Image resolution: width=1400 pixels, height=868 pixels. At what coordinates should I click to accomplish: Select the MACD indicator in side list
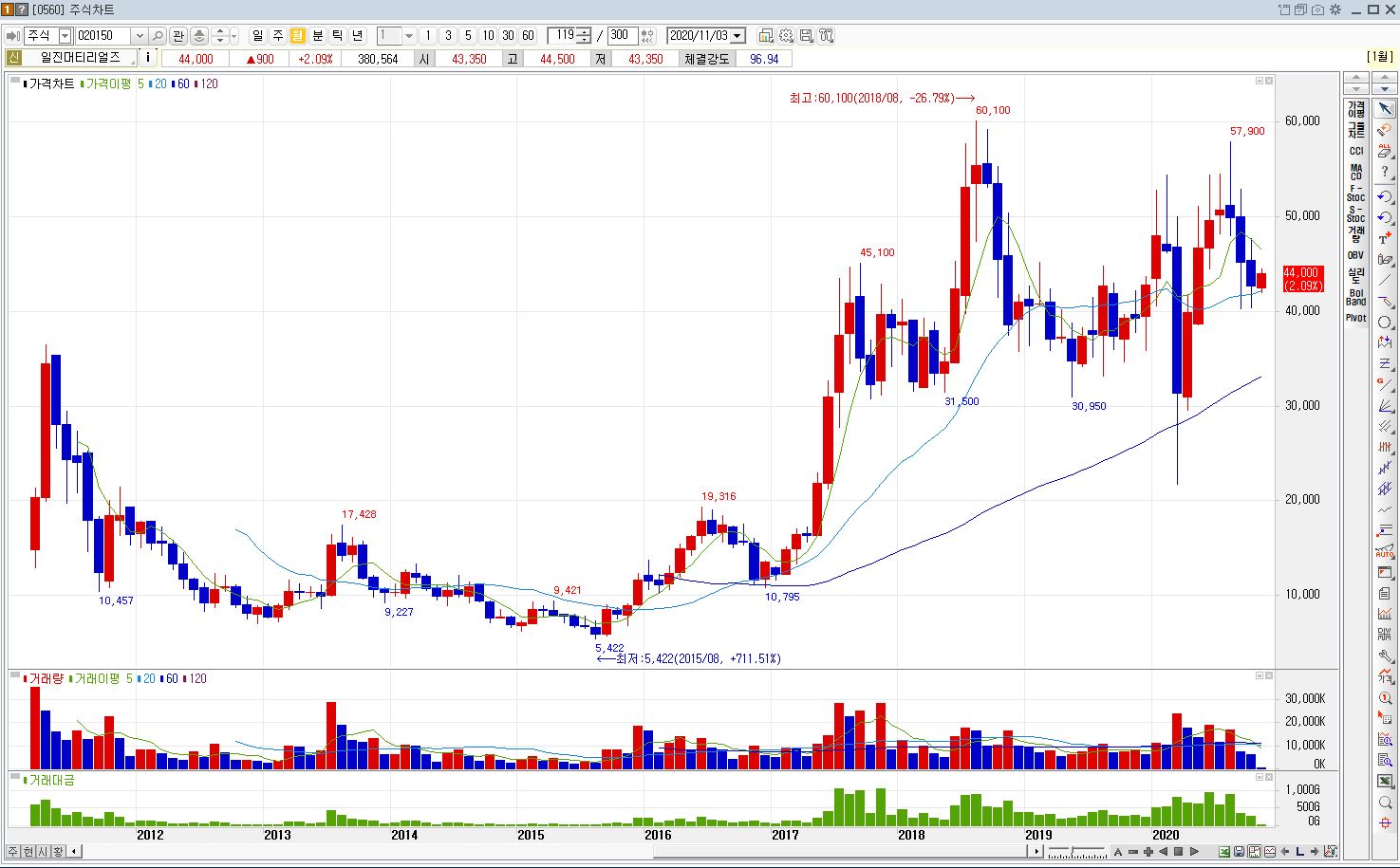pyautogui.click(x=1355, y=172)
